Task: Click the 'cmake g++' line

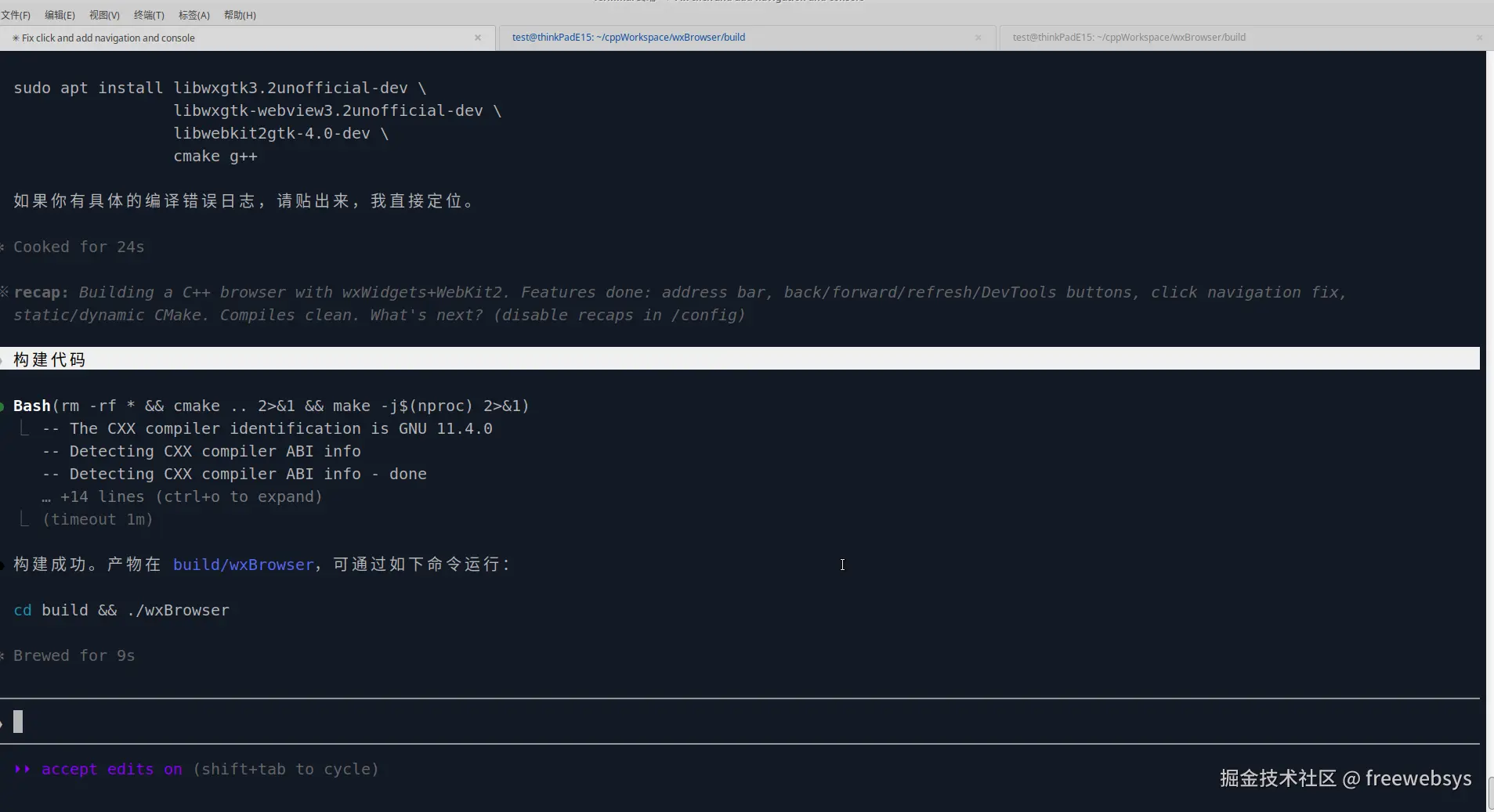Action: (215, 156)
